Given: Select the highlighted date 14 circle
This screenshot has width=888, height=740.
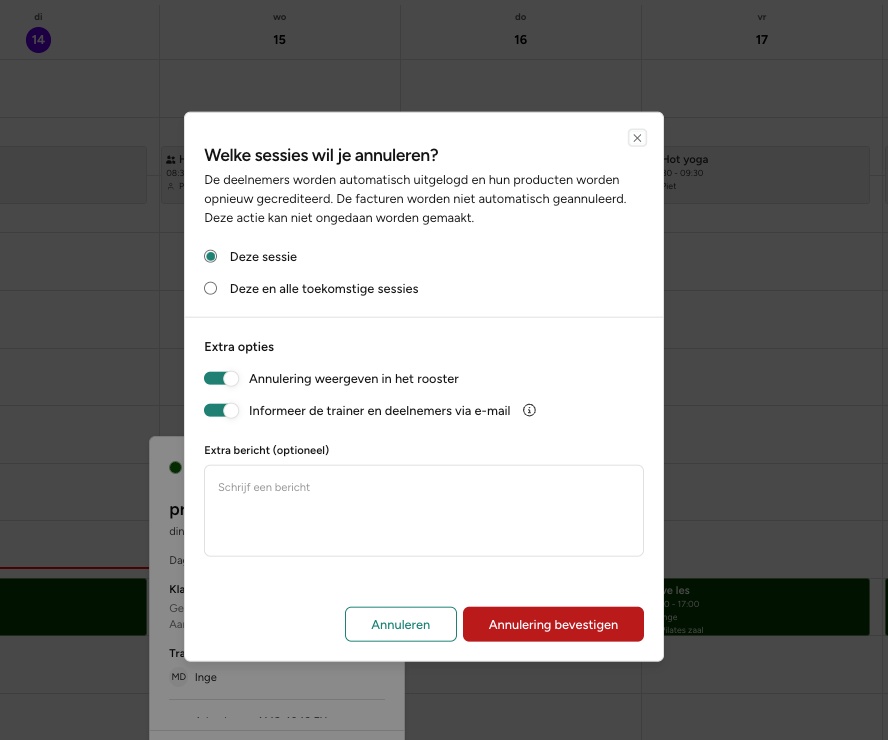Looking at the screenshot, I should [x=38, y=40].
